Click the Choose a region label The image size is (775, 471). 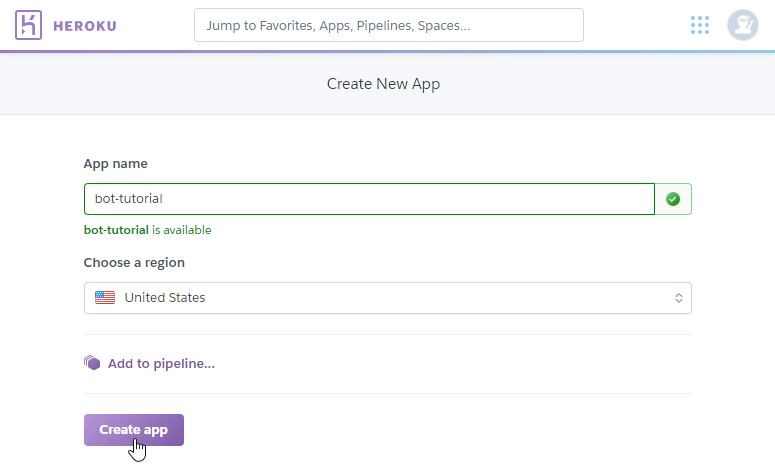(x=134, y=262)
